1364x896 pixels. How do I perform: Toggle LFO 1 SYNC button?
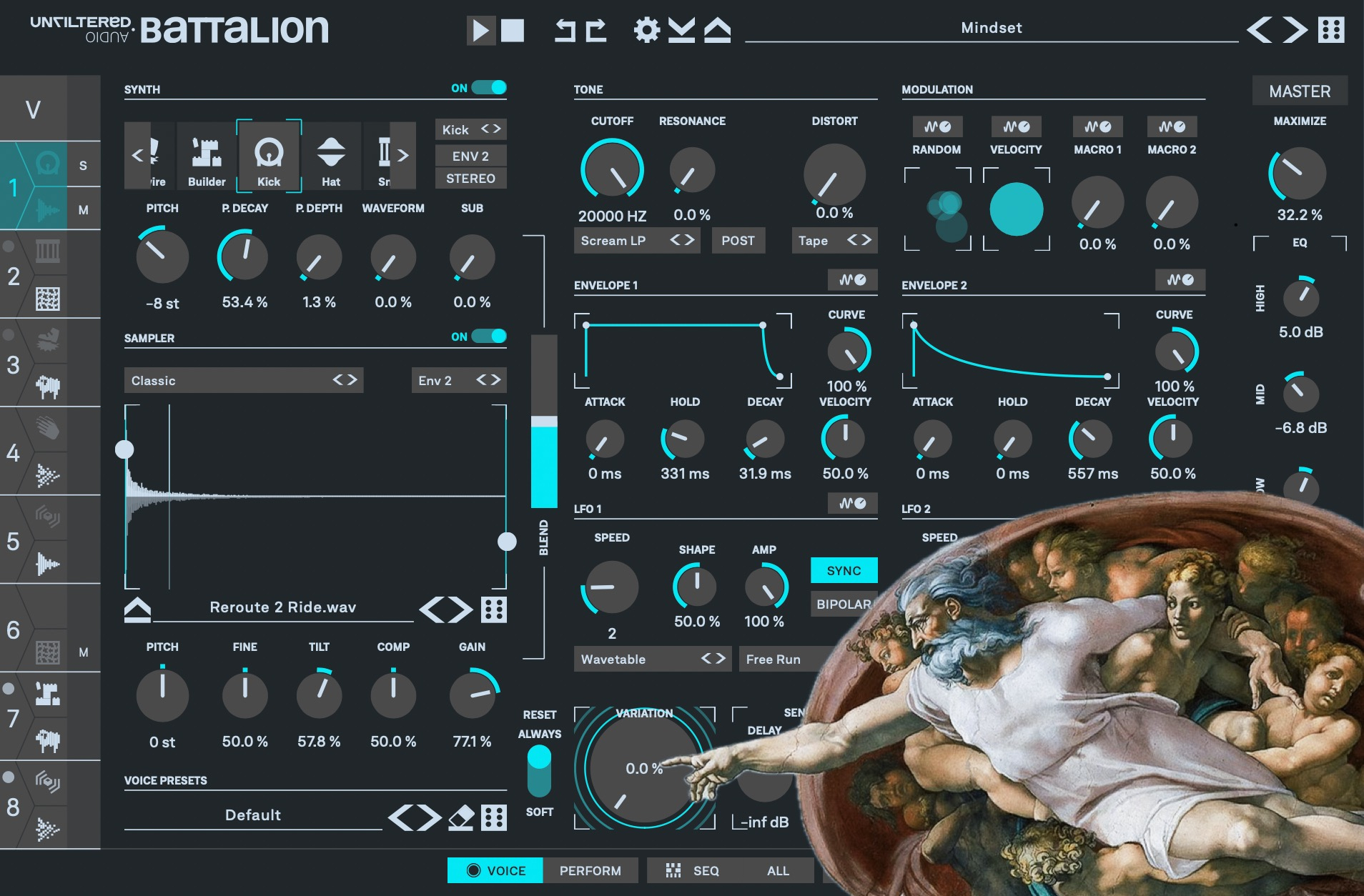click(x=844, y=570)
